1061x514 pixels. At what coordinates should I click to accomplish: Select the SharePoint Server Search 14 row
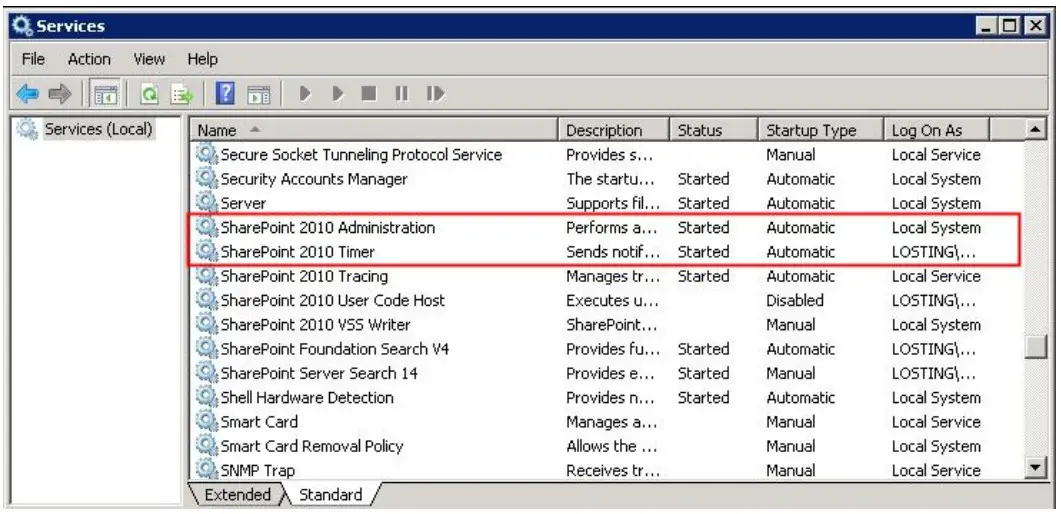tap(608, 373)
